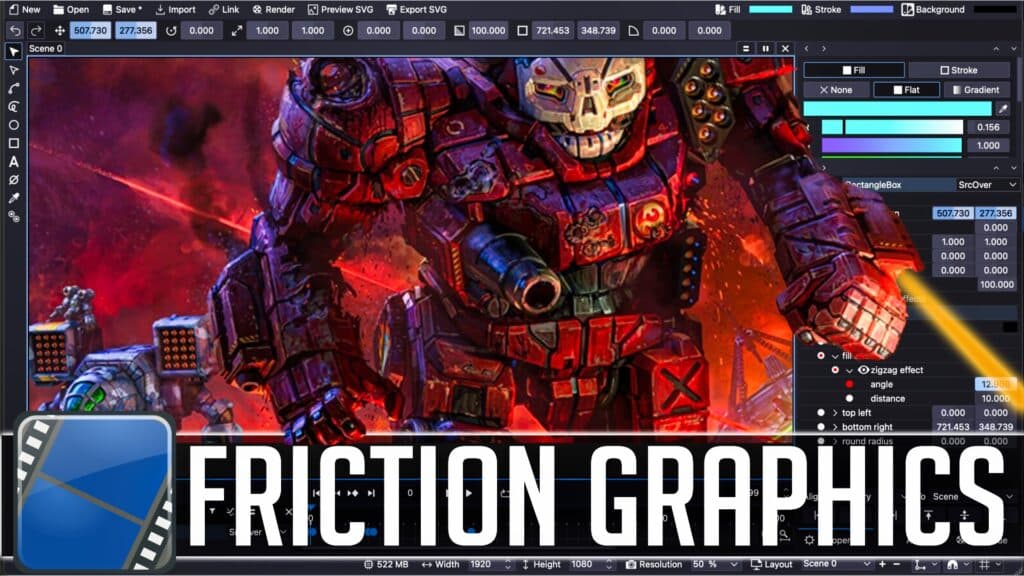This screenshot has height=576, width=1024.
Task: Pick a color with the eyedropper tool
Action: tap(12, 198)
